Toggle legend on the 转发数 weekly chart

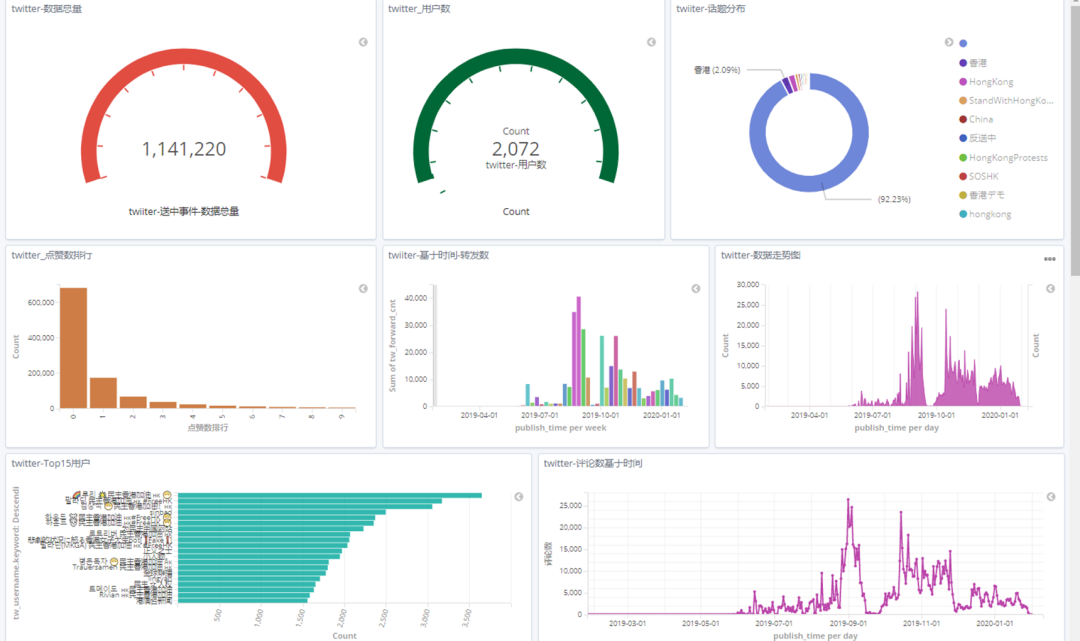point(696,288)
